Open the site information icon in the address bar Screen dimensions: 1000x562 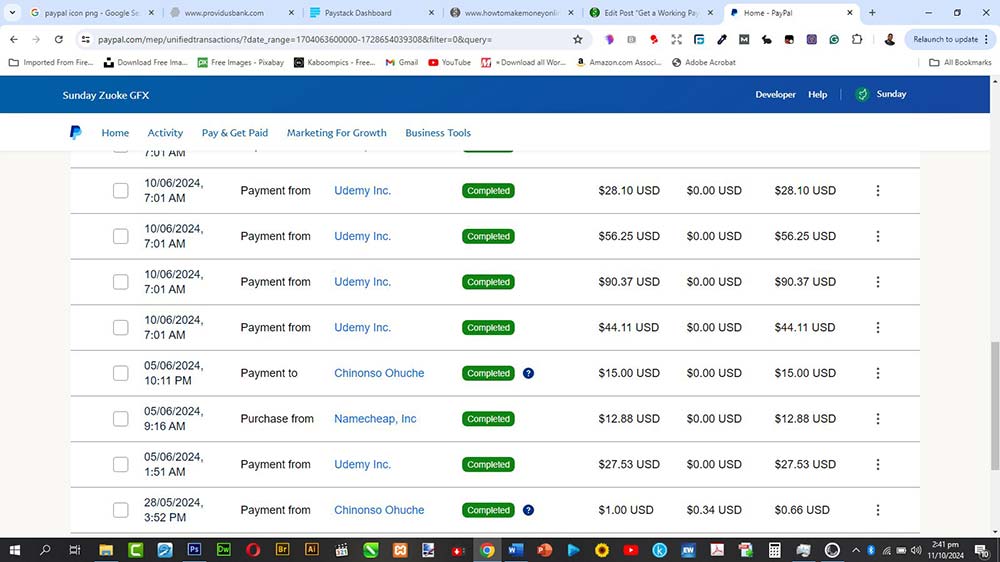click(85, 40)
